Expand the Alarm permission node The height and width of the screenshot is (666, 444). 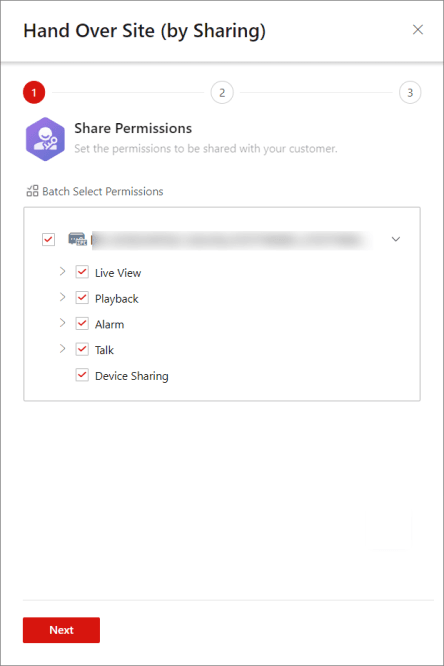click(x=62, y=323)
